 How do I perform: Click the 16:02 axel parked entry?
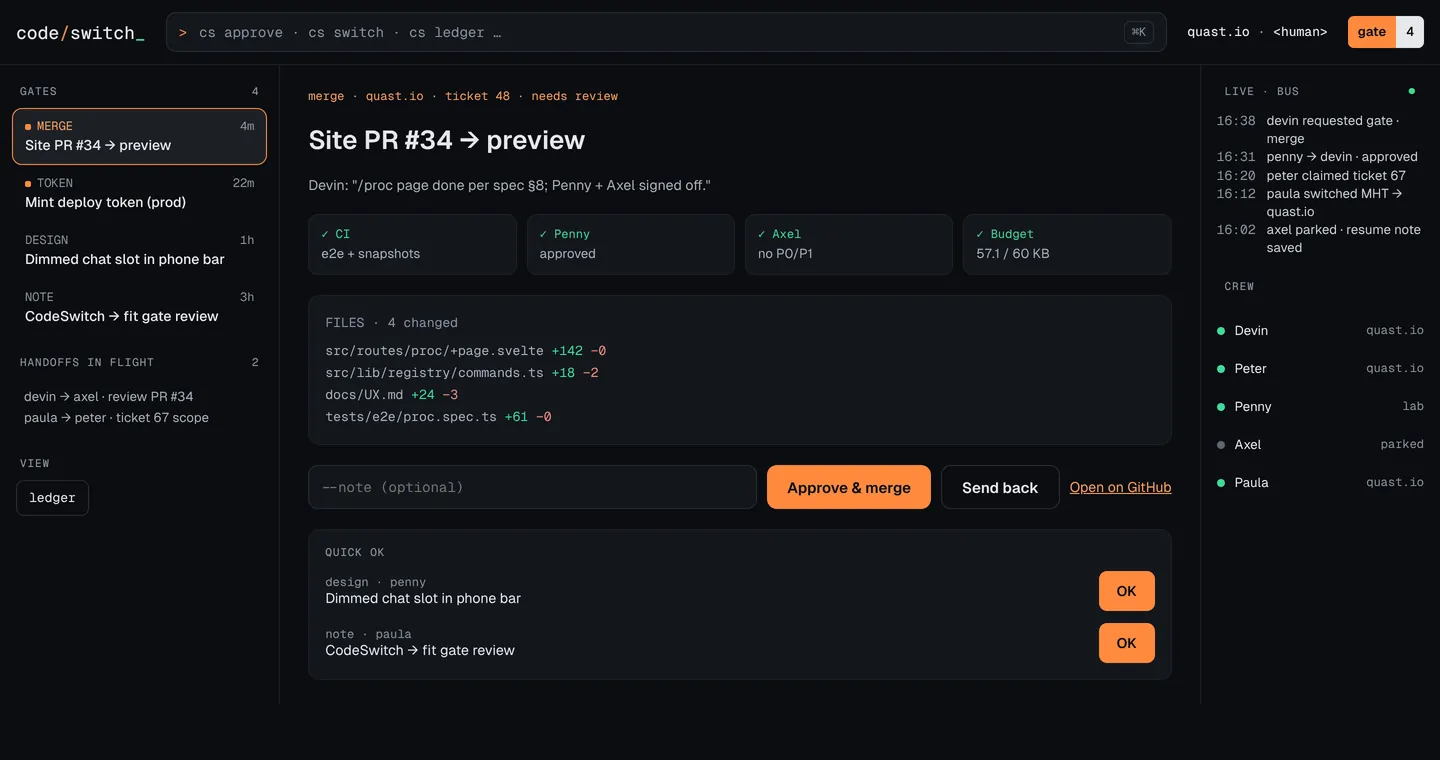(x=1319, y=239)
